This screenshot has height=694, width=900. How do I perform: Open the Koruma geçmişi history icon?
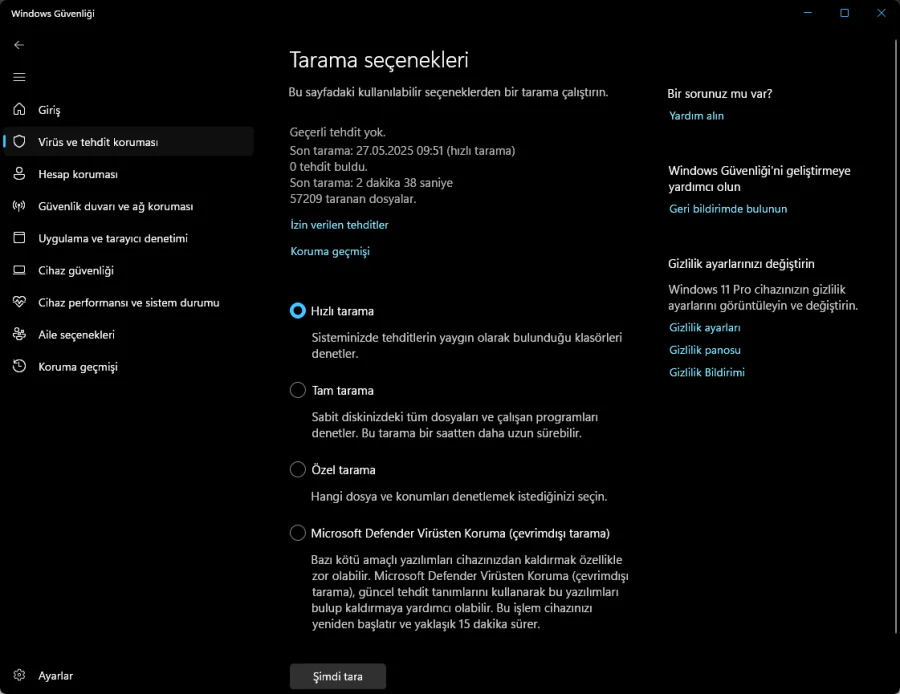point(18,366)
